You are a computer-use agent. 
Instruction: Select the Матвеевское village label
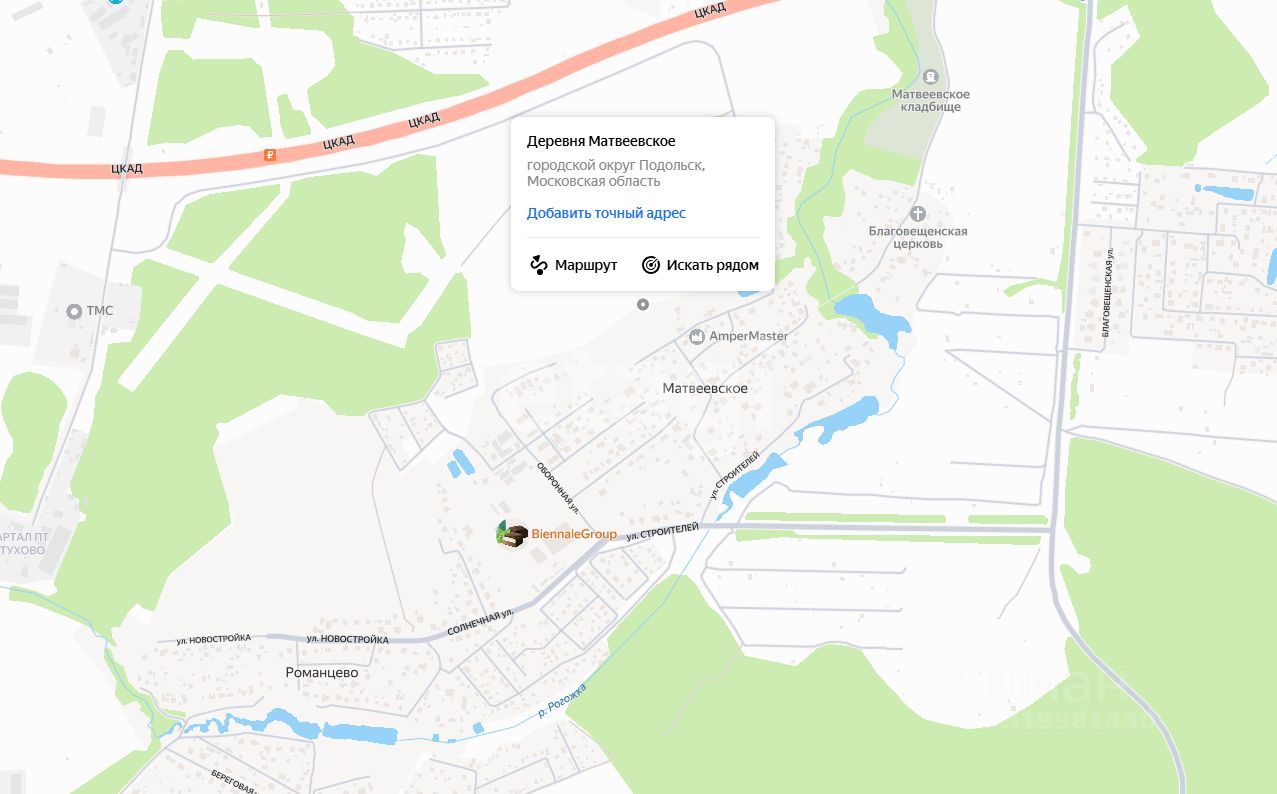coord(705,388)
